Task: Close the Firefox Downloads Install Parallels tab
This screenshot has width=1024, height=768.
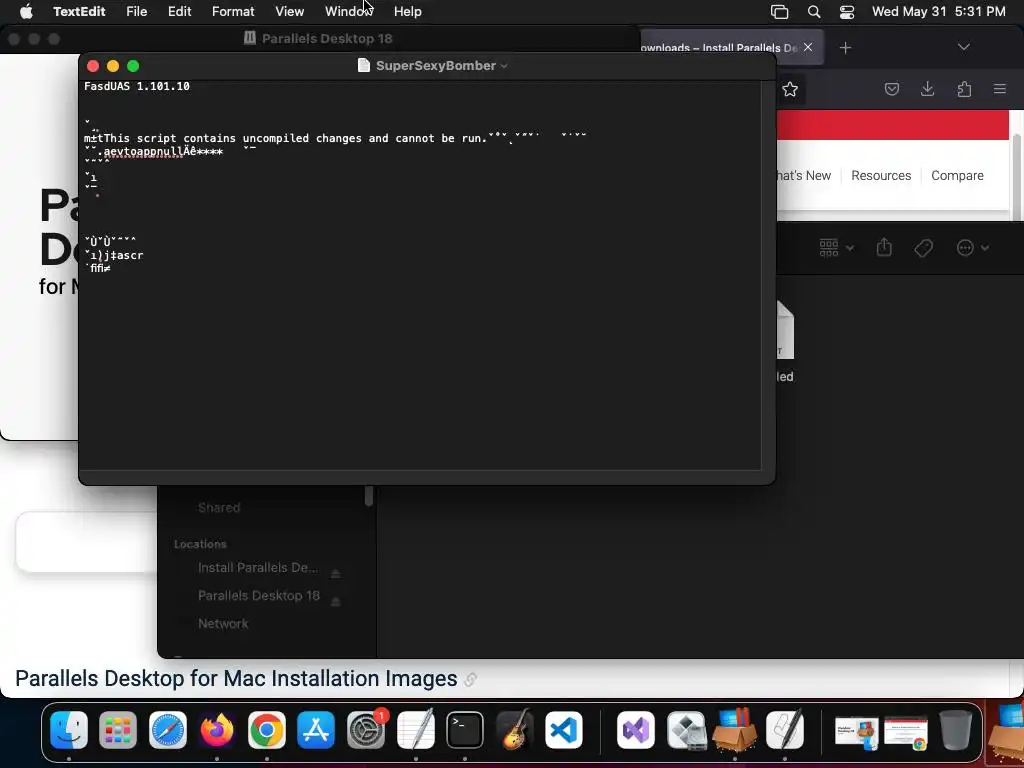Action: pyautogui.click(x=808, y=47)
